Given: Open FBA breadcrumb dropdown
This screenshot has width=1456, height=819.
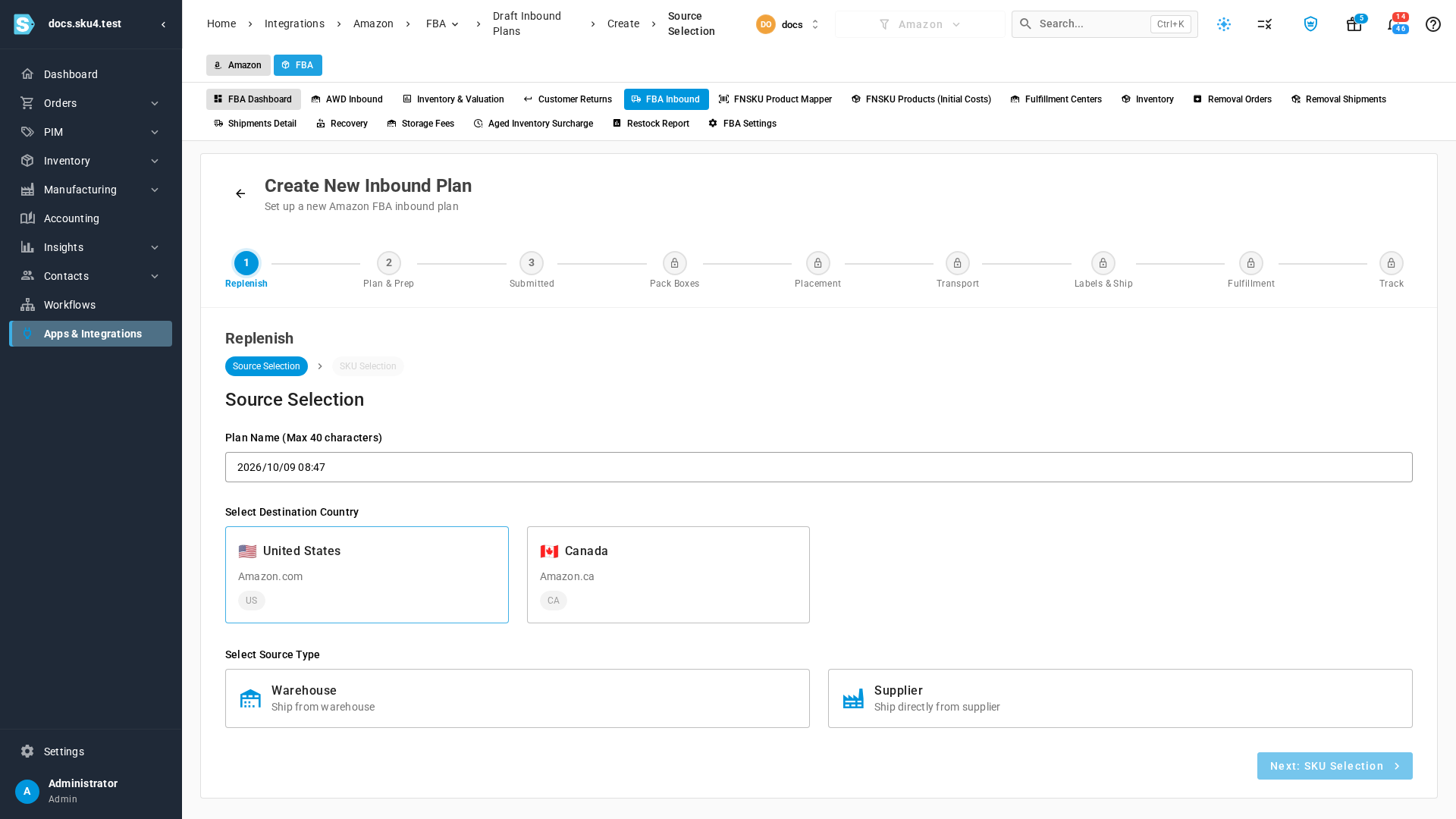Looking at the screenshot, I should [443, 24].
